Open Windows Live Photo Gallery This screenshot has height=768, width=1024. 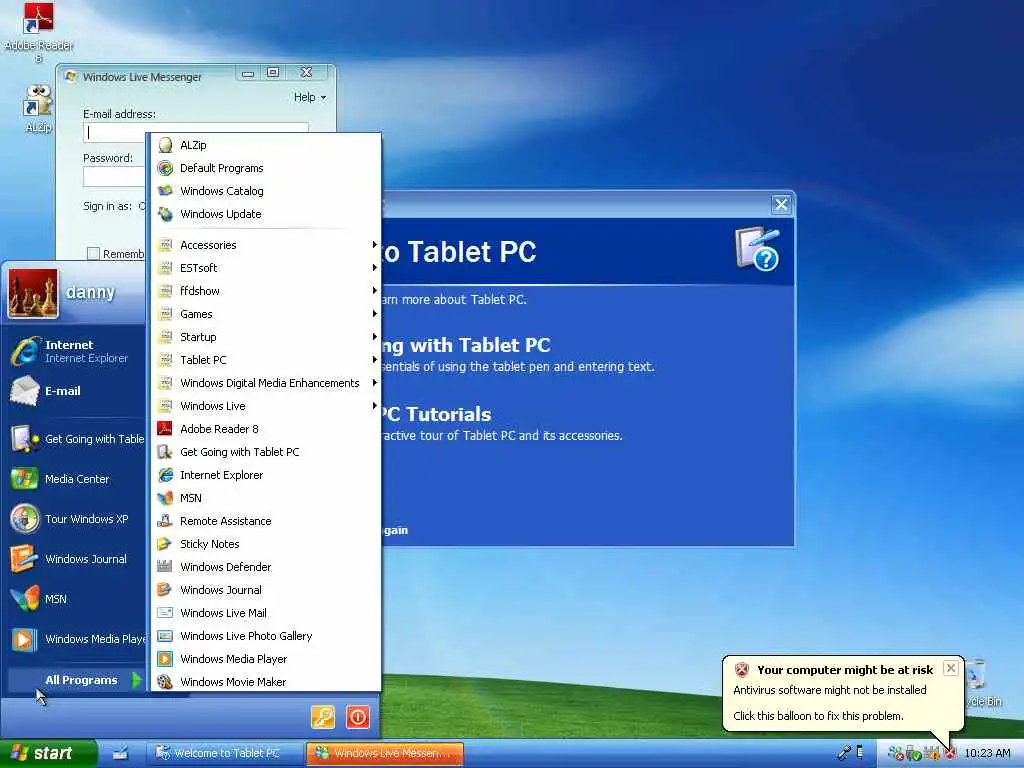point(266,635)
